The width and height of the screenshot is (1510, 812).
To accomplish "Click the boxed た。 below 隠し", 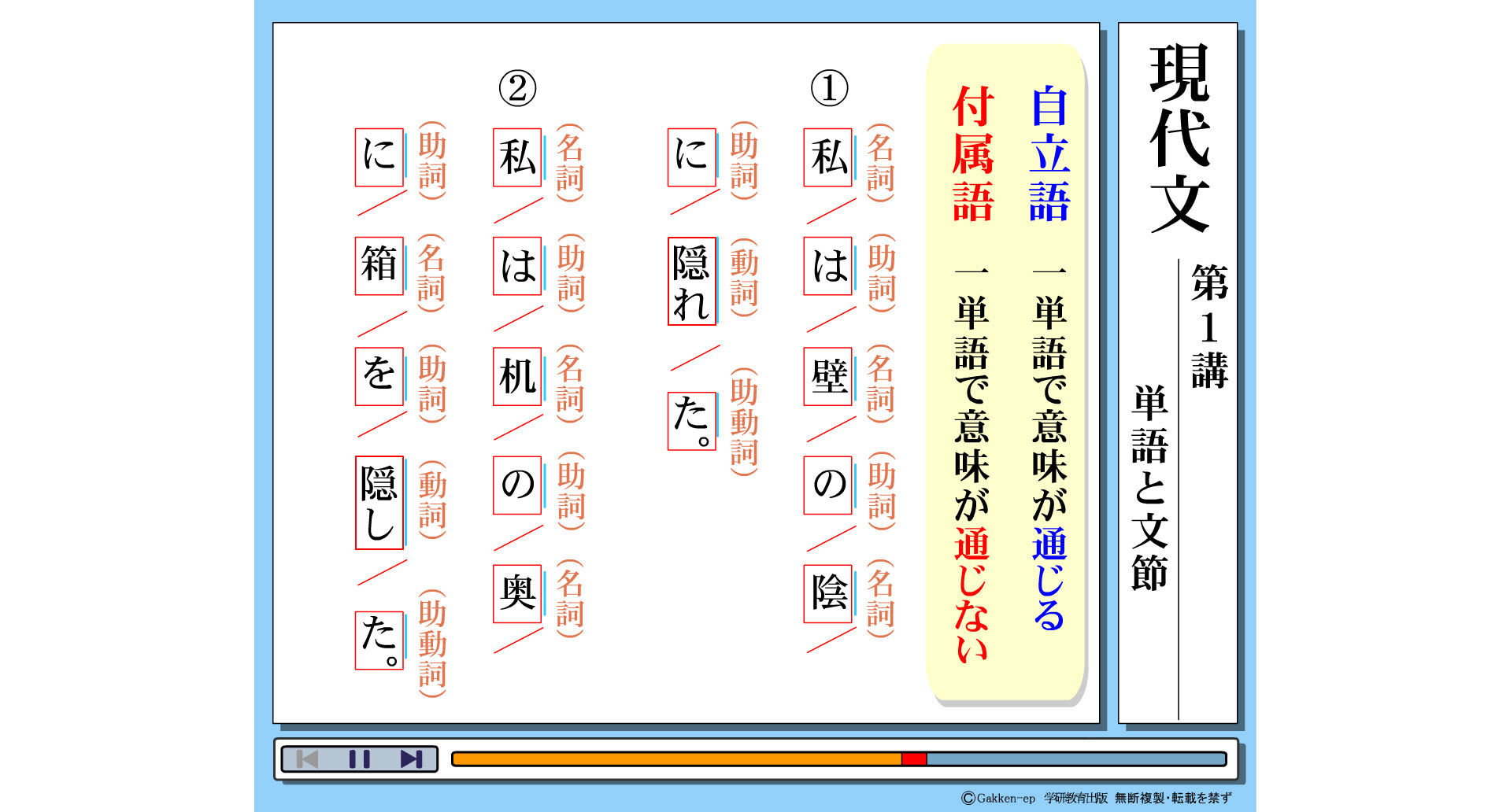I will (379, 640).
